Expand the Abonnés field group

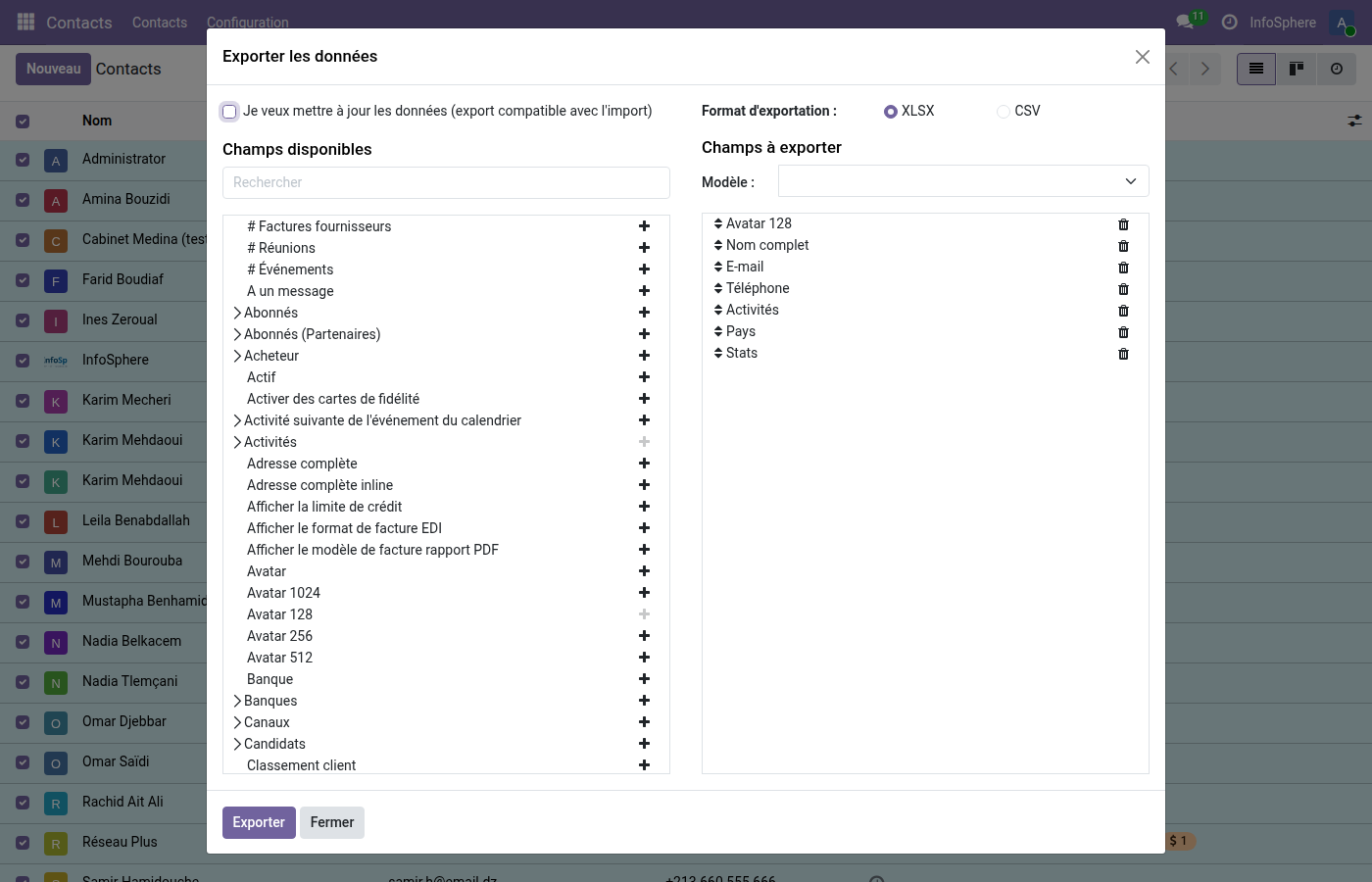(x=236, y=312)
